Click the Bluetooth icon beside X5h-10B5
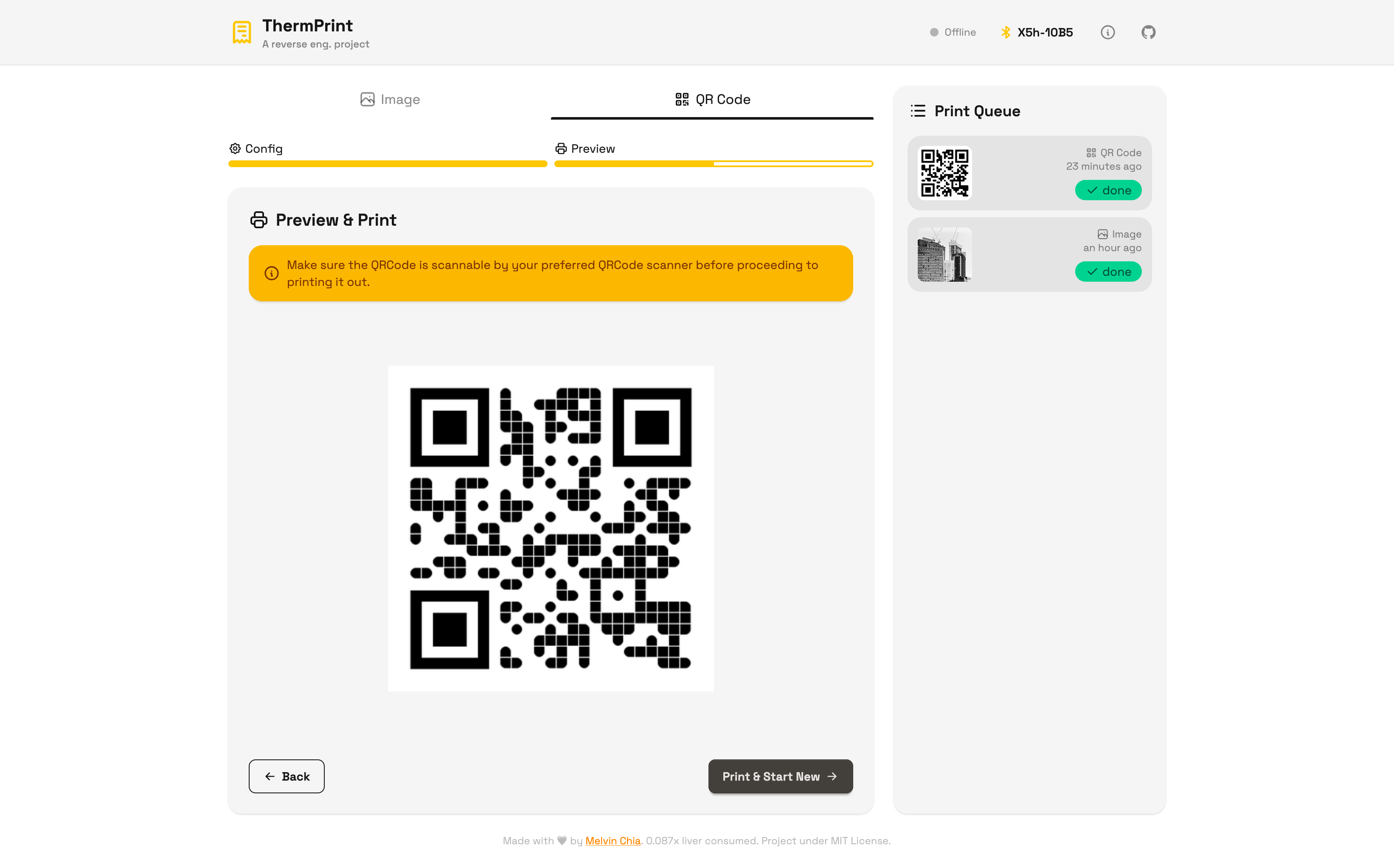 click(x=1006, y=32)
